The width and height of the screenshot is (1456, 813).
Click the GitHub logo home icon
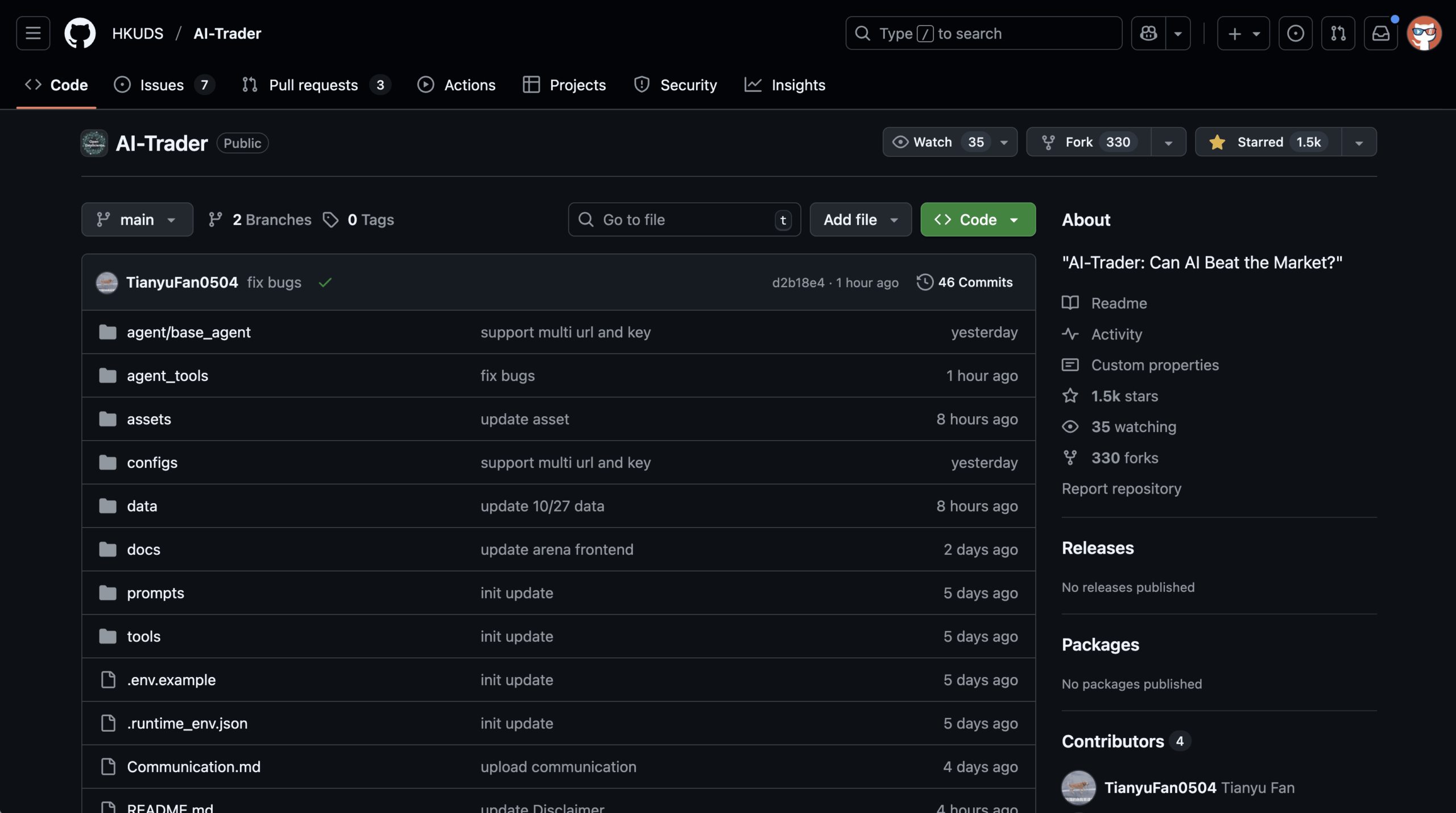click(x=80, y=33)
